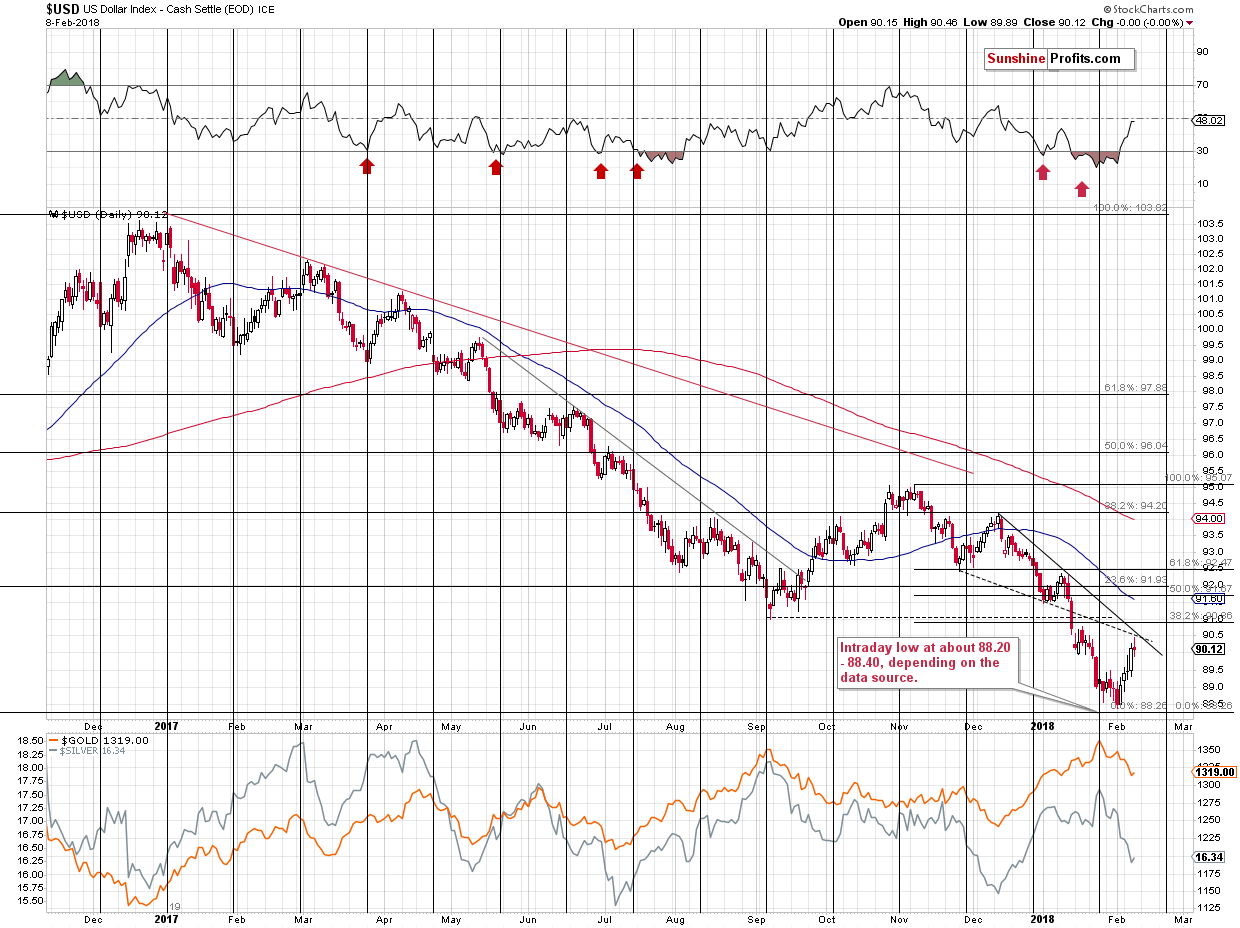The height and width of the screenshot is (928, 1240).
Task: Click the RSI scale 70 label
Action: point(1203,85)
